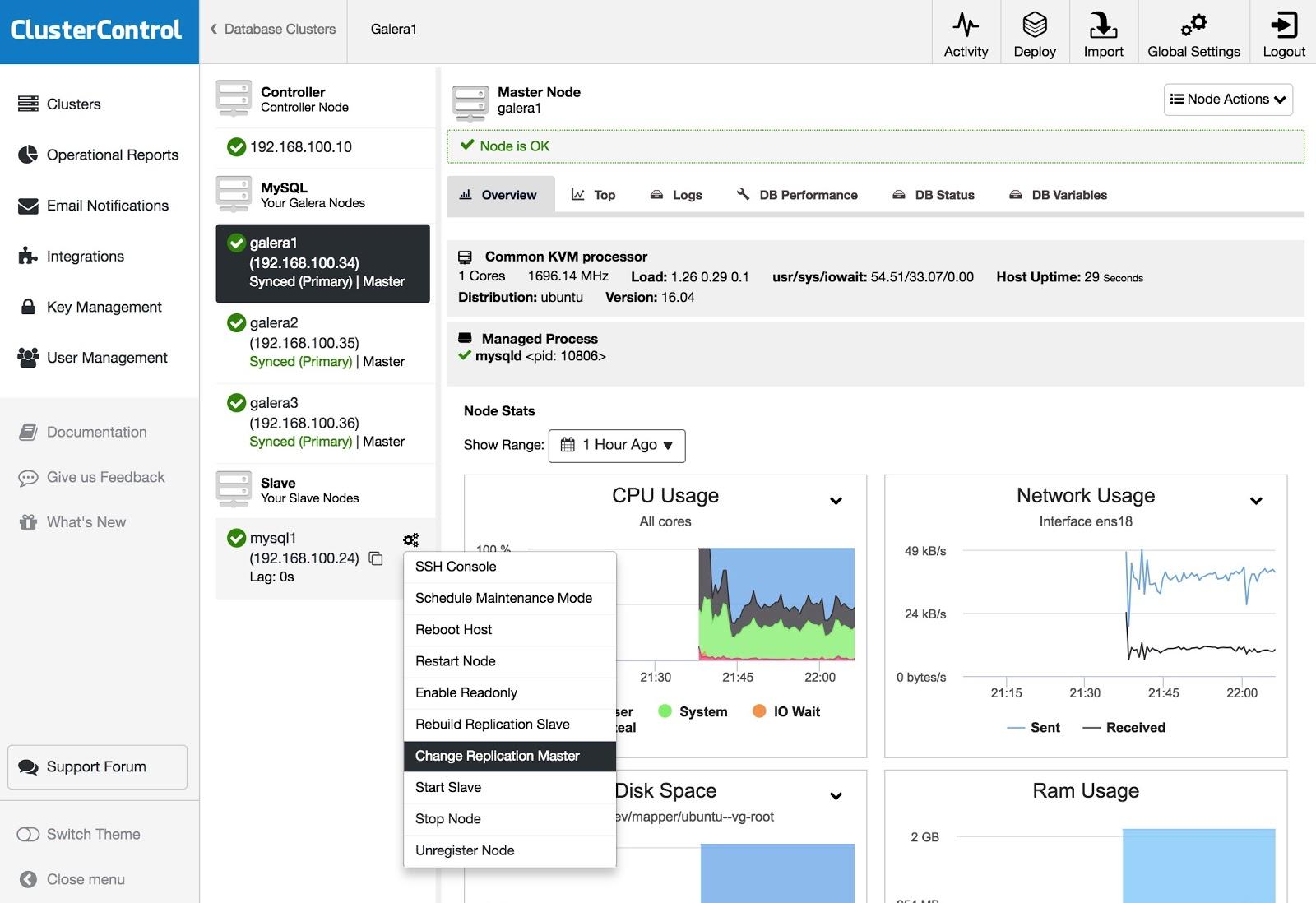Switch to the Logs tab
Image resolution: width=1316 pixels, height=903 pixels.
(676, 195)
